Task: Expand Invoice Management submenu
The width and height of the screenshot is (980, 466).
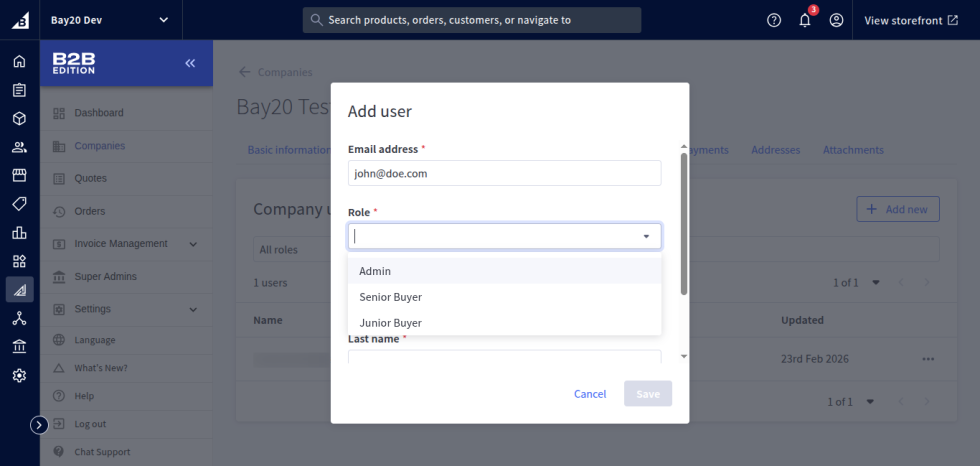Action: 193,244
